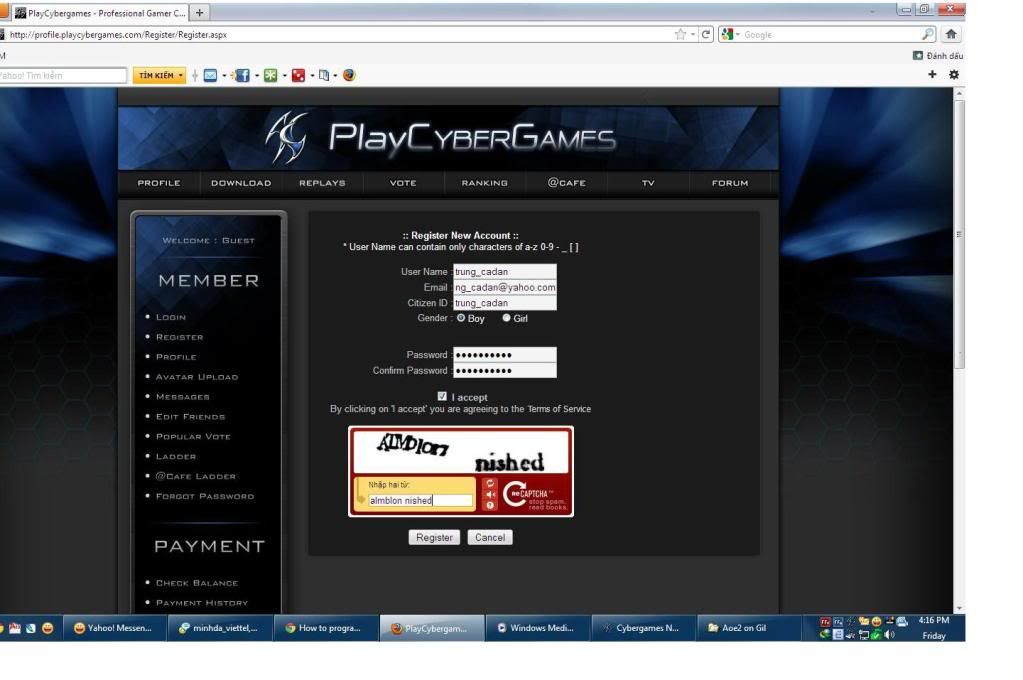Switch to the audio reCAPTCHA challenge
Image resolution: width=1023 pixels, height=680 pixels.
pos(490,495)
